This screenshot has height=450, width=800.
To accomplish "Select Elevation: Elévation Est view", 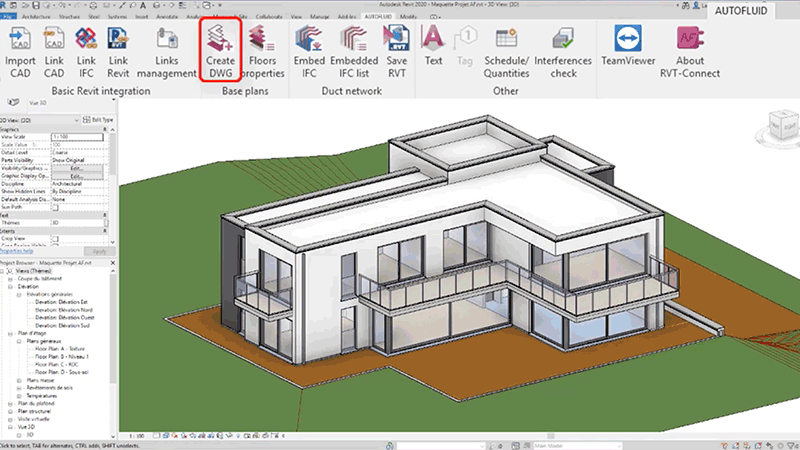I will tap(61, 302).
